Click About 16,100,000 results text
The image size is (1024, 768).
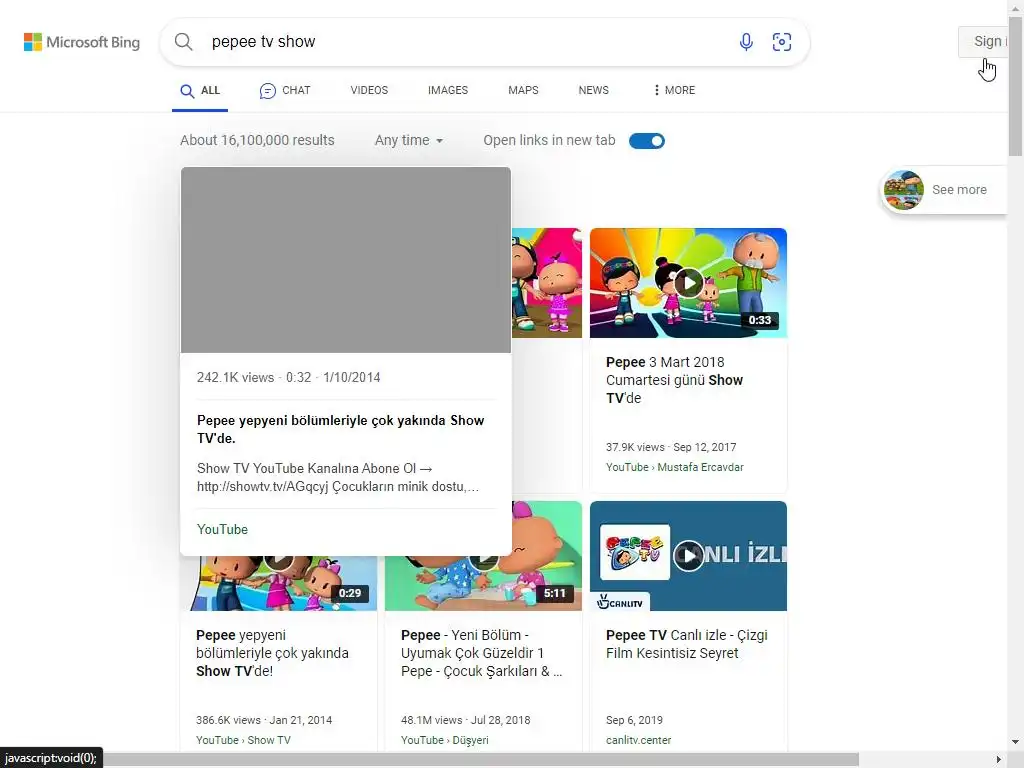257,140
